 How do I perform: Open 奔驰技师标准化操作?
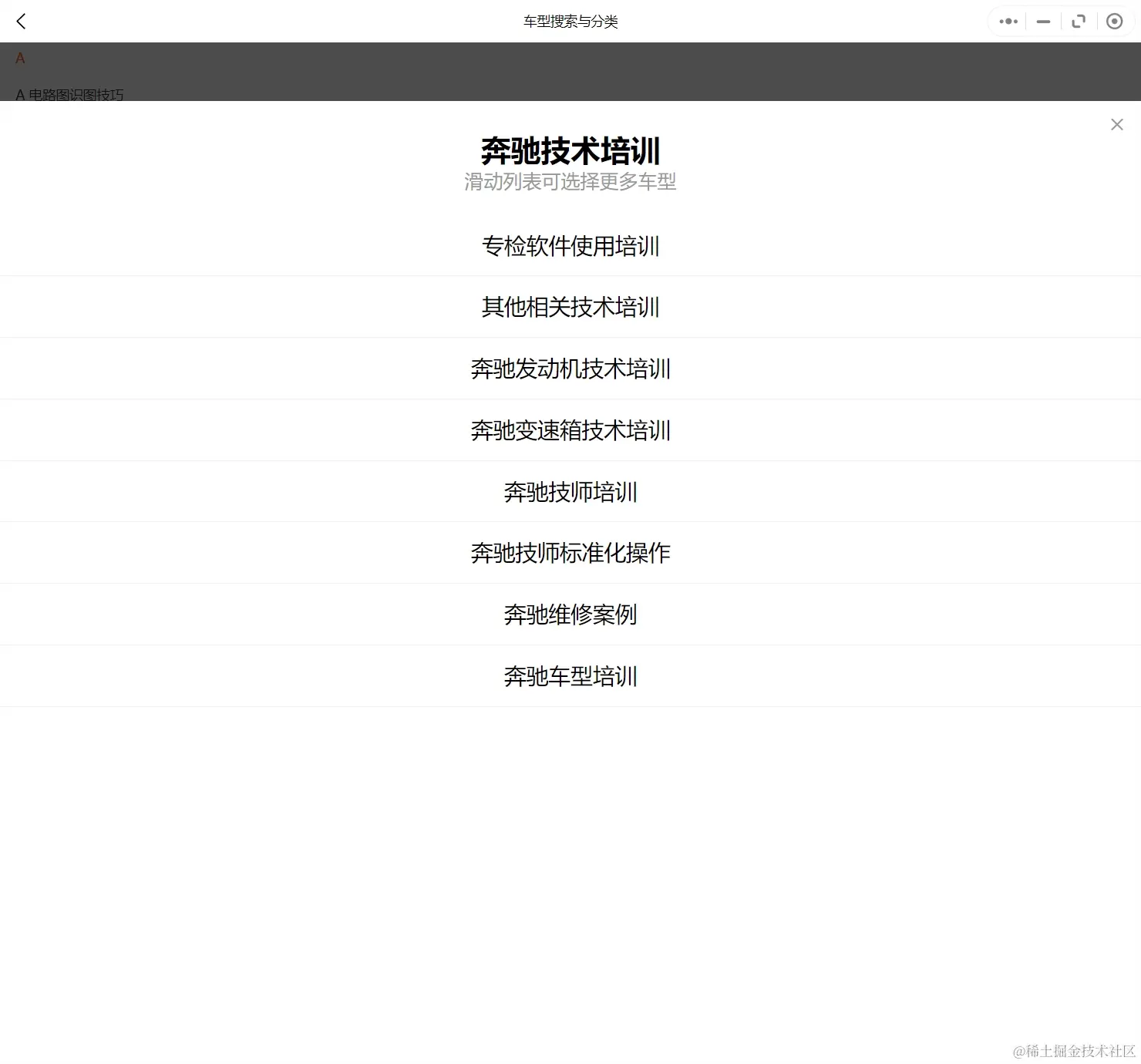point(570,553)
